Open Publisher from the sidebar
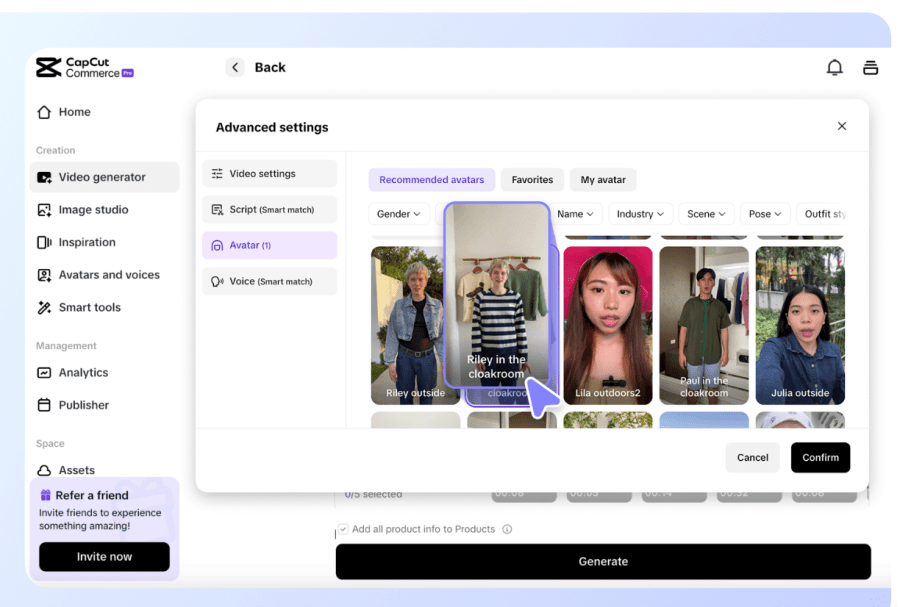Viewport: 900px width, 607px height. tap(83, 405)
